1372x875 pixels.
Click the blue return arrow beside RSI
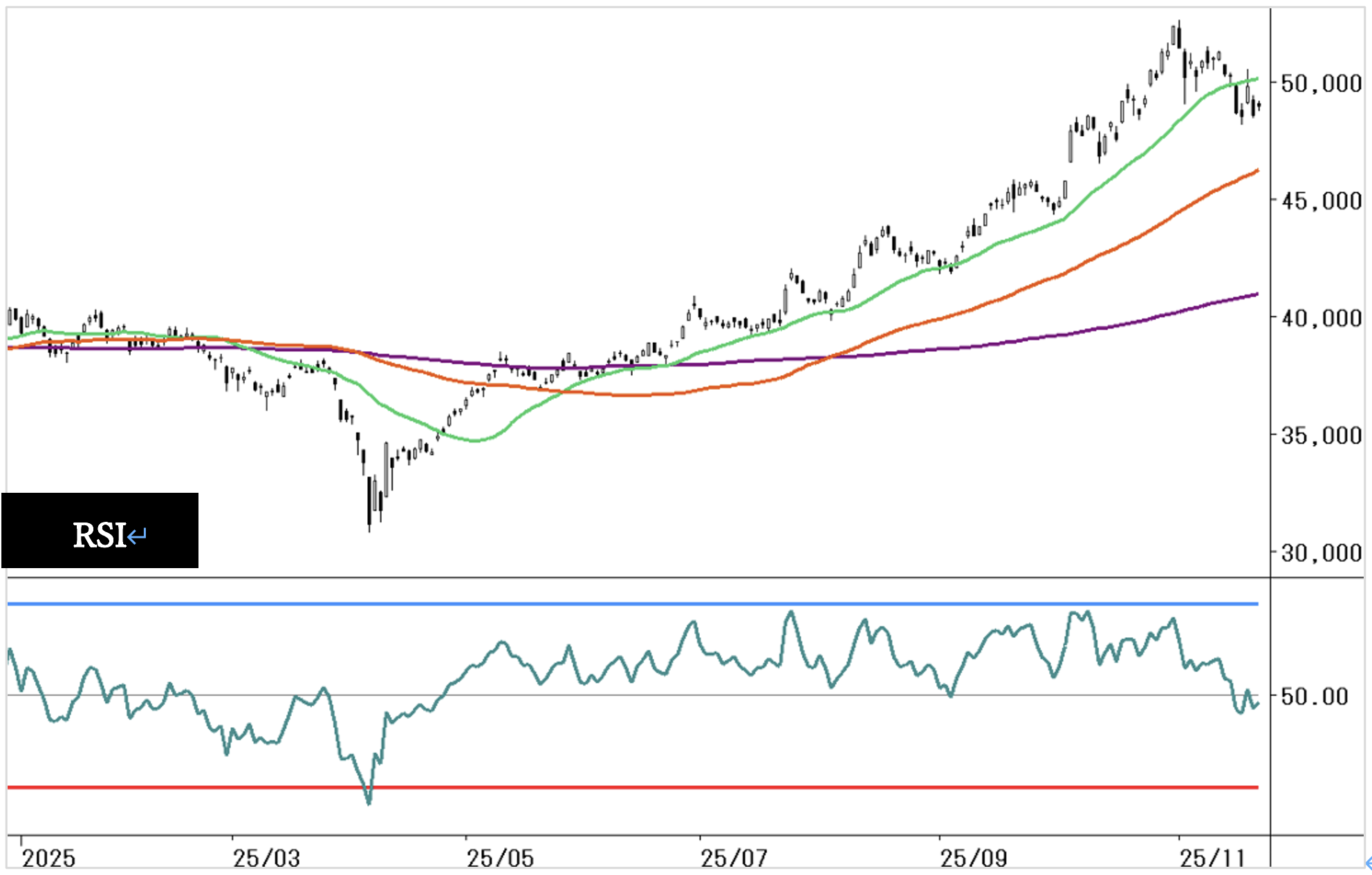(x=137, y=536)
